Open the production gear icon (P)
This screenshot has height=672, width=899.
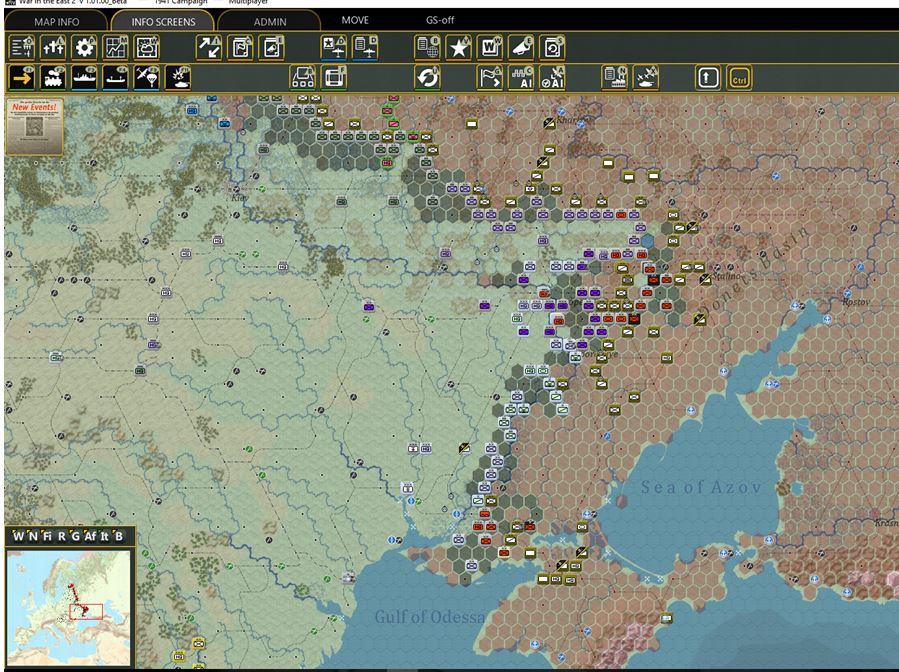84,47
